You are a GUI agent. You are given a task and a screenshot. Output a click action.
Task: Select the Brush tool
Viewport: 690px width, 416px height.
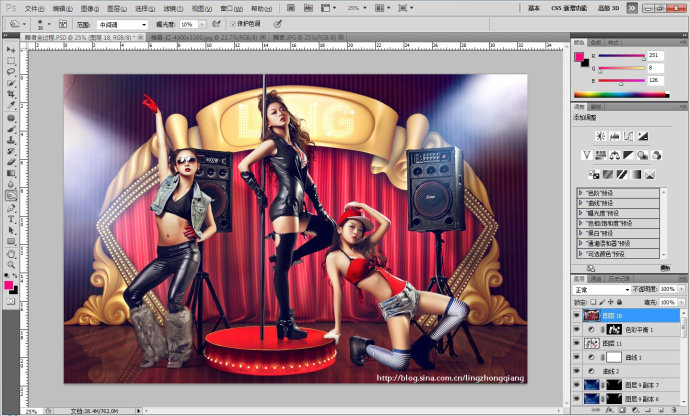(x=11, y=129)
